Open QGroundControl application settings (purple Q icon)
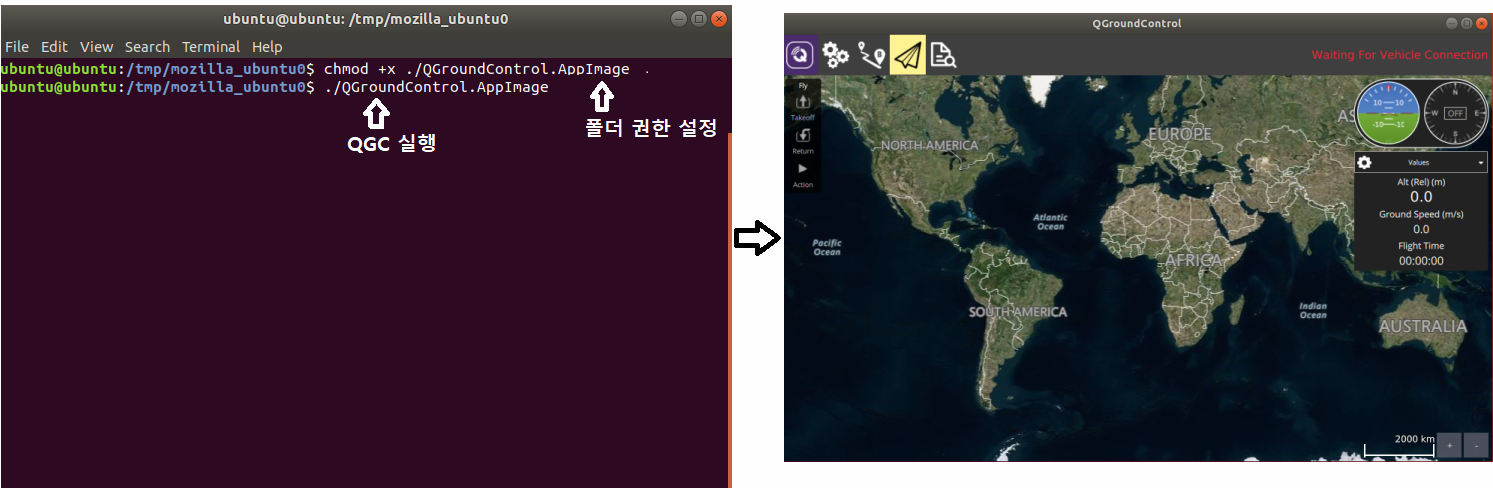 [800, 55]
